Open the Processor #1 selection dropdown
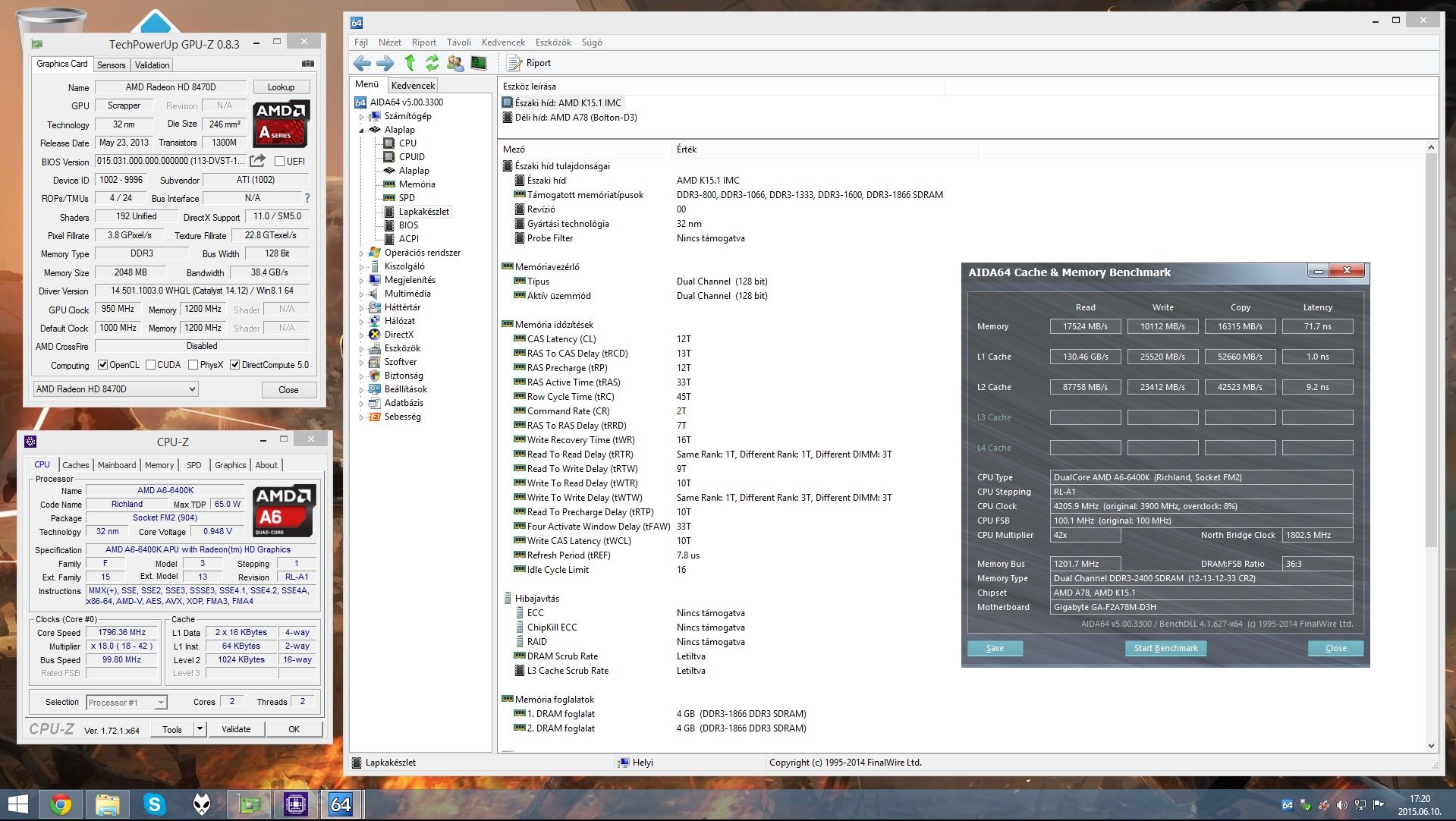 pyautogui.click(x=126, y=703)
